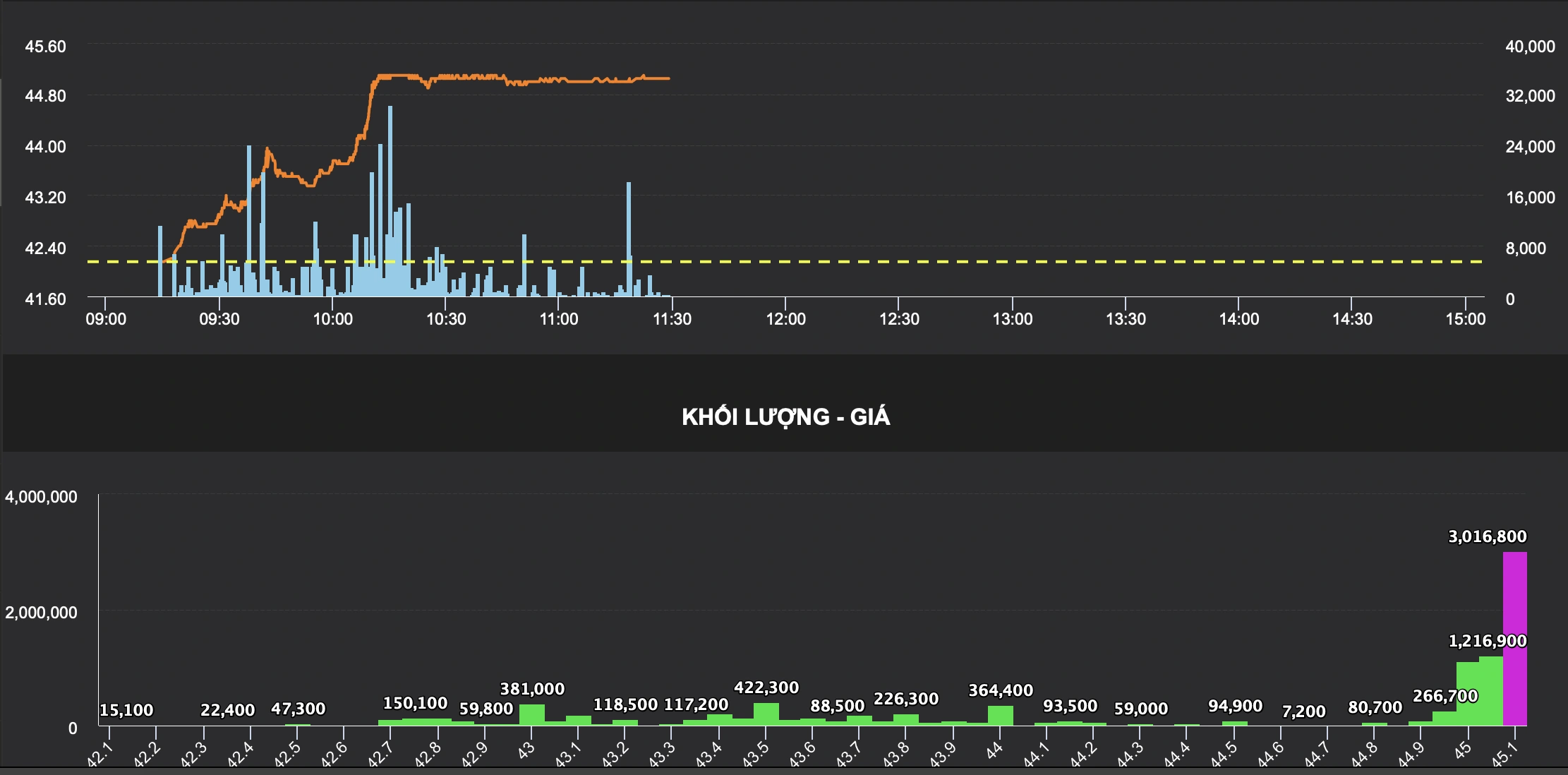Click the 364,400 volume label

coord(1001,690)
